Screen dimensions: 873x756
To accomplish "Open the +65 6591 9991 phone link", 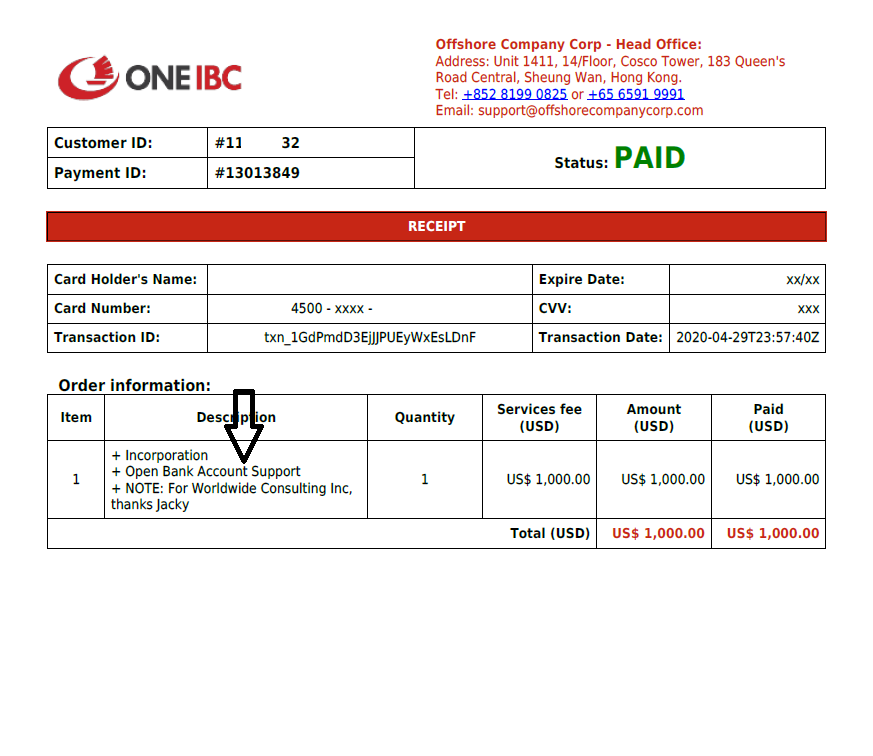I will 636,94.
